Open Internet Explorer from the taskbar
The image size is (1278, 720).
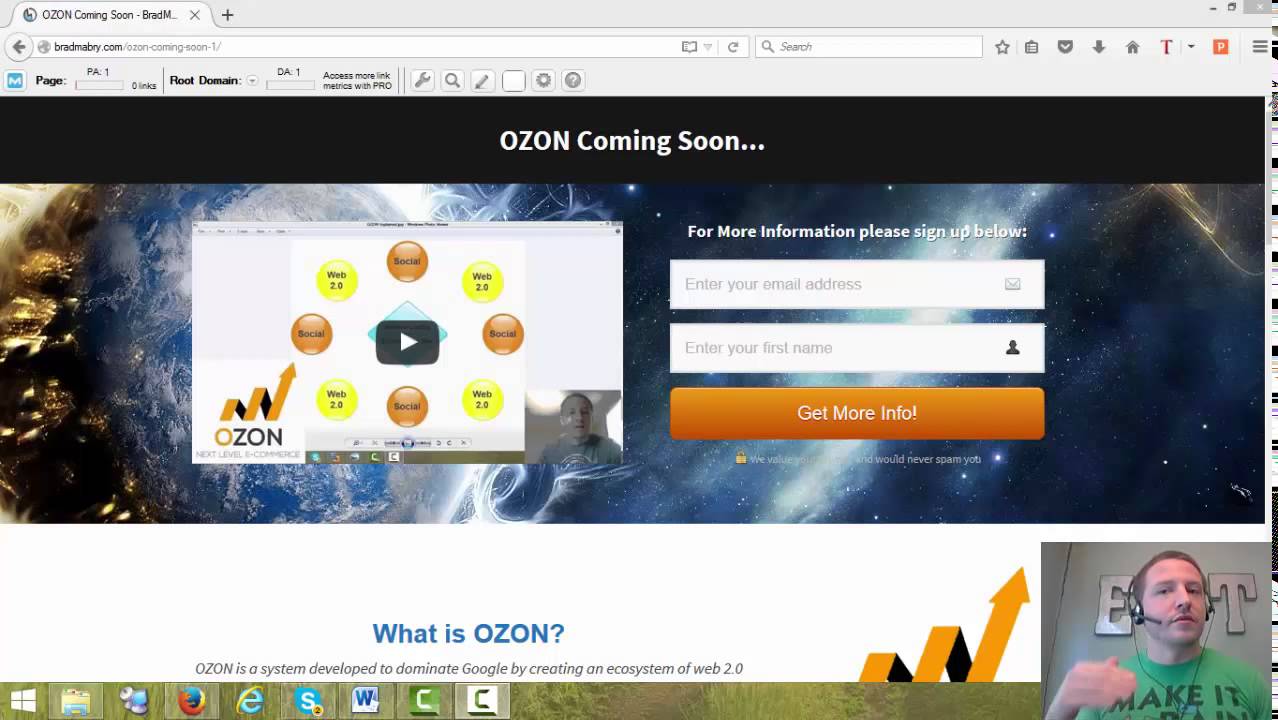coord(249,701)
